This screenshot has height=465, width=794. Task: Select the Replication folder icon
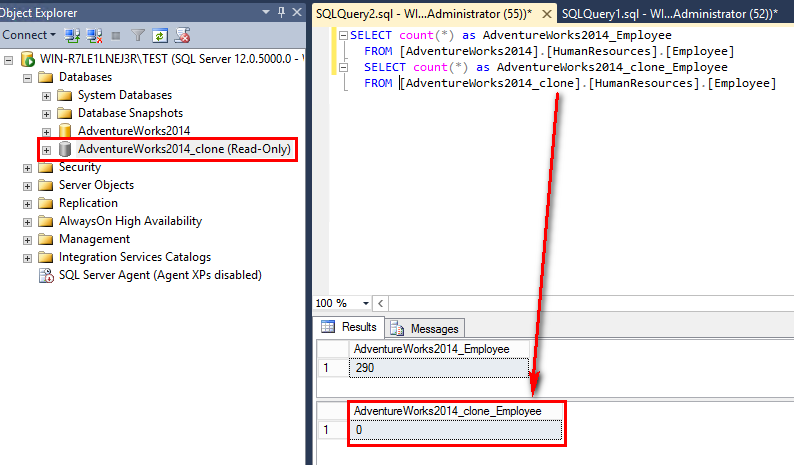46,203
